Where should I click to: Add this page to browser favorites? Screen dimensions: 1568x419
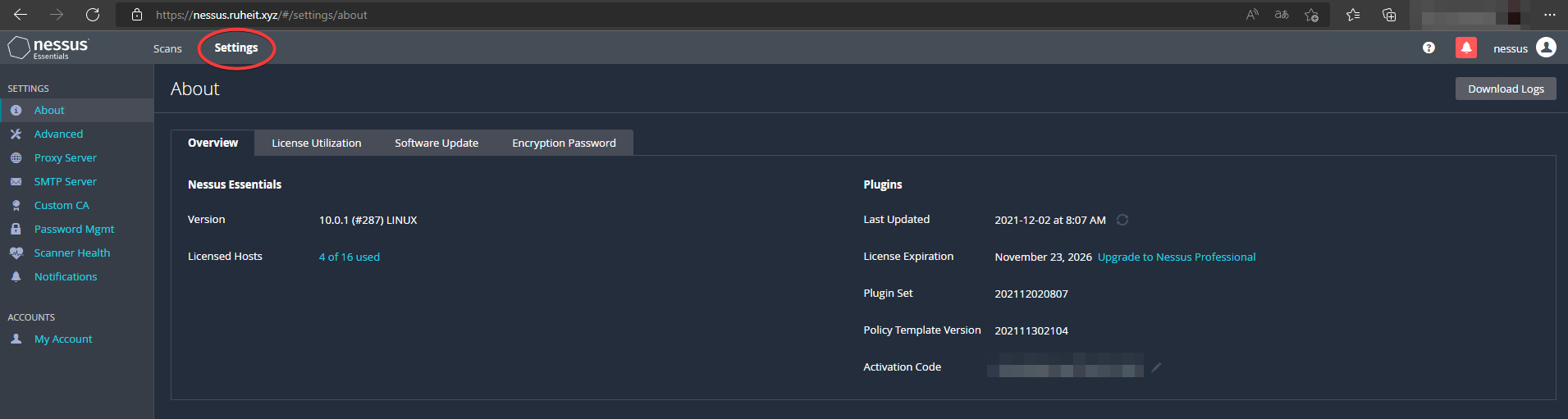click(x=1311, y=15)
